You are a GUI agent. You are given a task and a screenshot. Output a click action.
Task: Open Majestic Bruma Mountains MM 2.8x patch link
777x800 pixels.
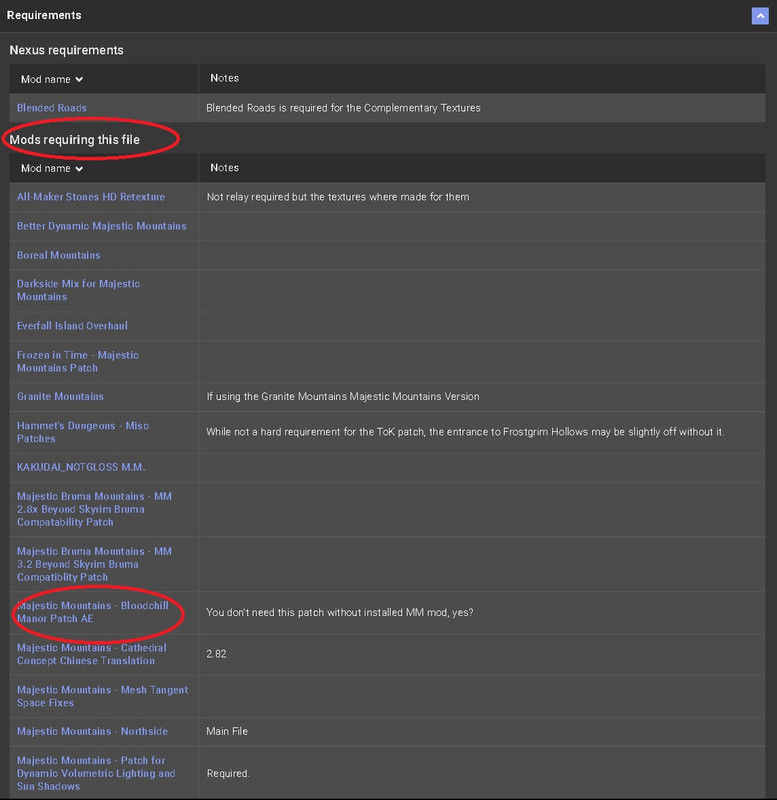coord(94,509)
